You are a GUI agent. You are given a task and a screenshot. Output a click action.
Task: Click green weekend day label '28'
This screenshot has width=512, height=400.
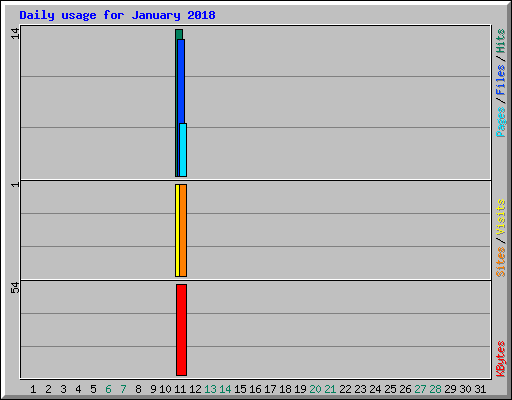[435, 389]
